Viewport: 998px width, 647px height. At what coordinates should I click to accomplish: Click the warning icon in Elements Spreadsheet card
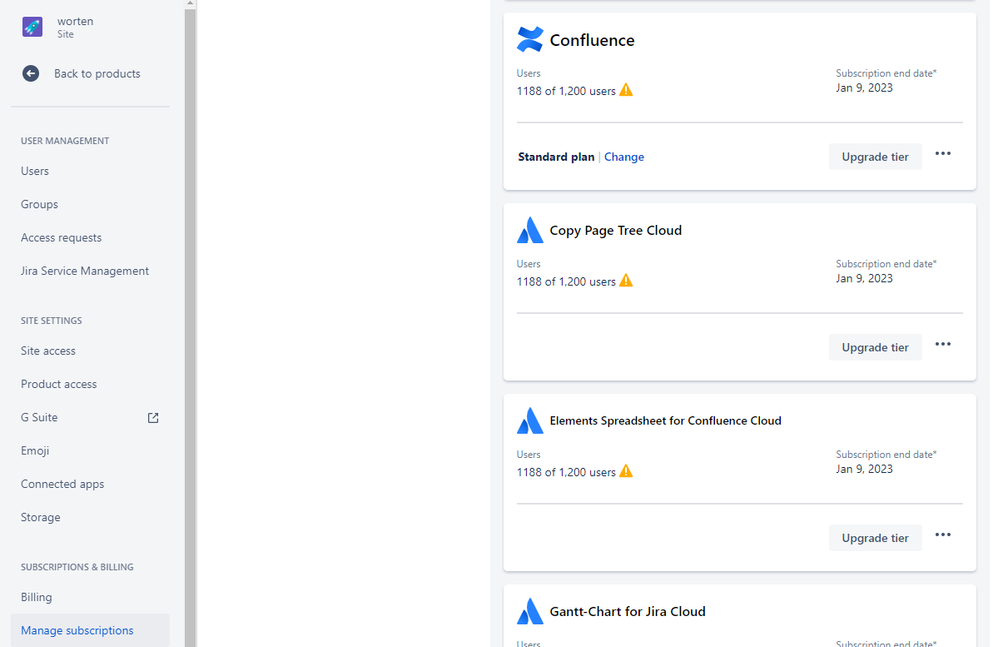(x=626, y=471)
